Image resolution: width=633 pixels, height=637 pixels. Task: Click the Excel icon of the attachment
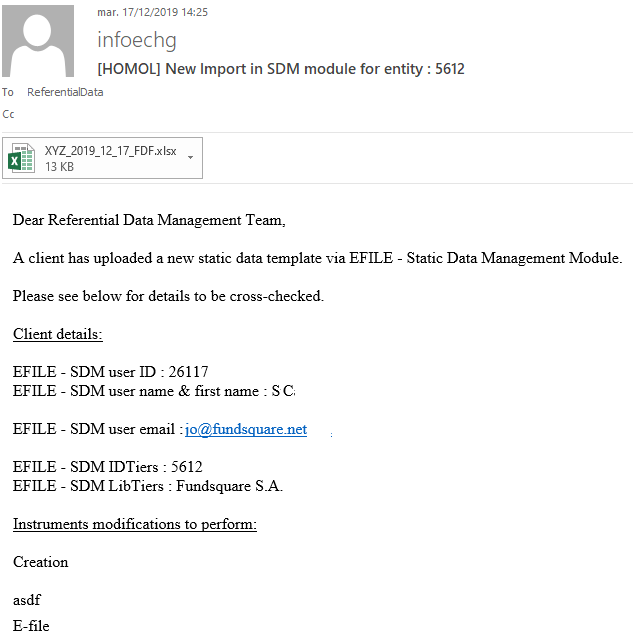(21, 158)
